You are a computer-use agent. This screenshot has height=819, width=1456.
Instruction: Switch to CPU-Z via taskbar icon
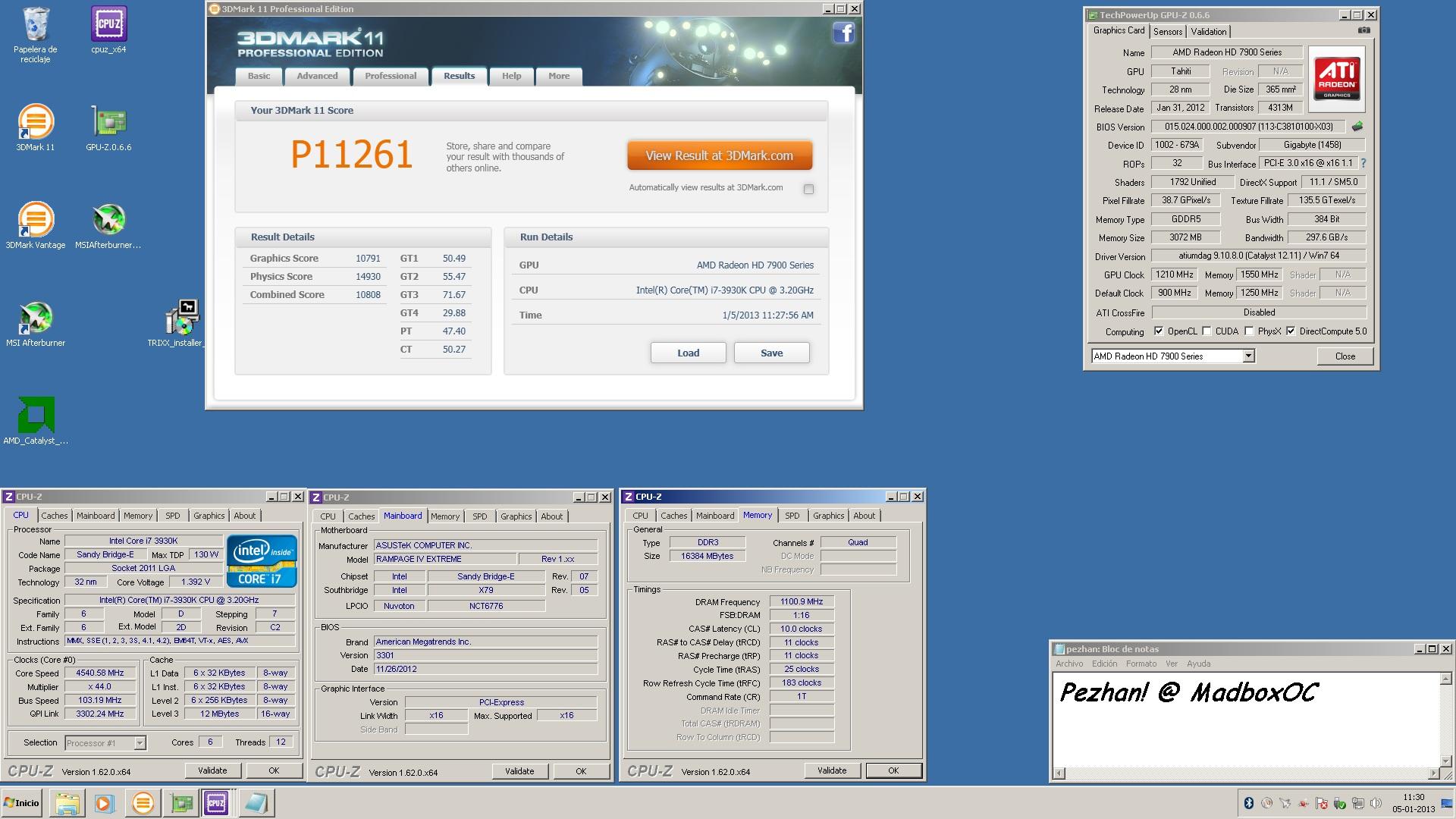pos(216,802)
